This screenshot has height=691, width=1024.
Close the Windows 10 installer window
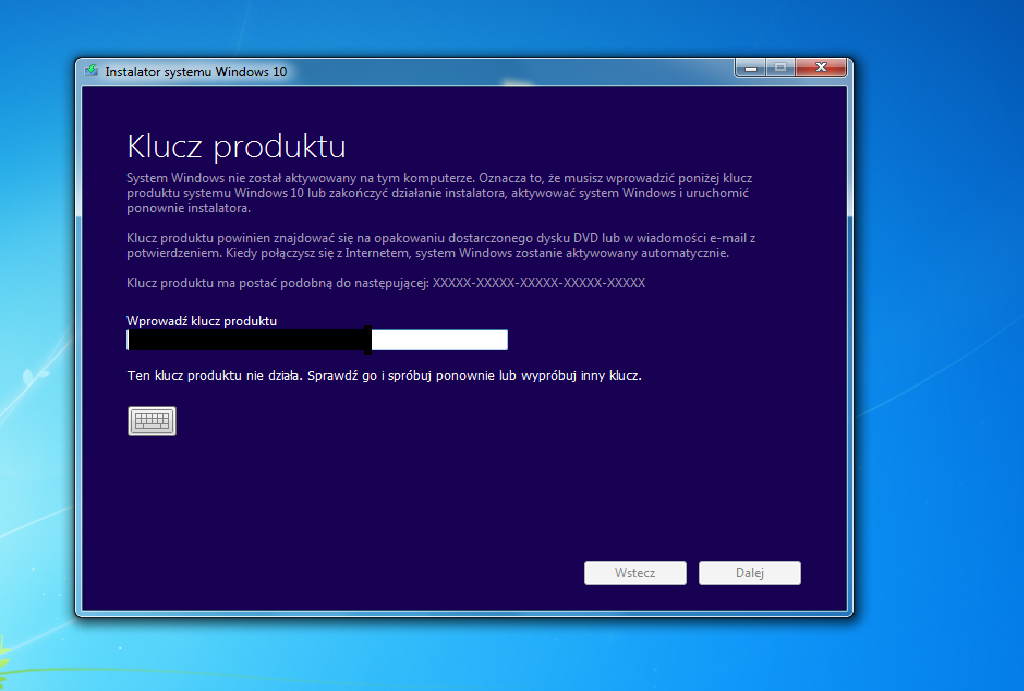coord(821,67)
